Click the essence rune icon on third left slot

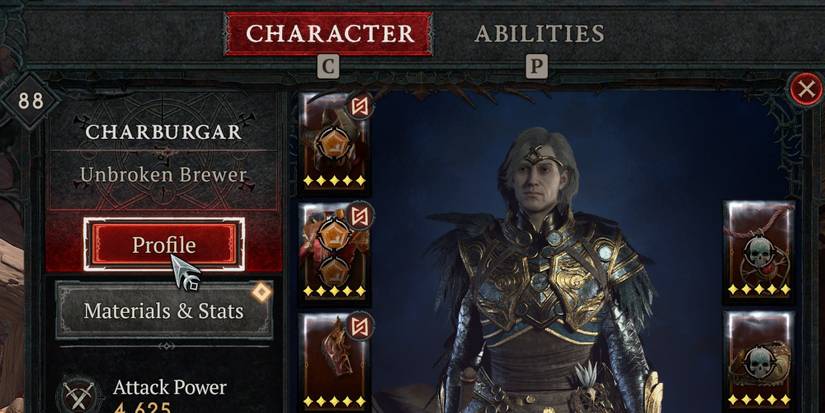coord(359,326)
